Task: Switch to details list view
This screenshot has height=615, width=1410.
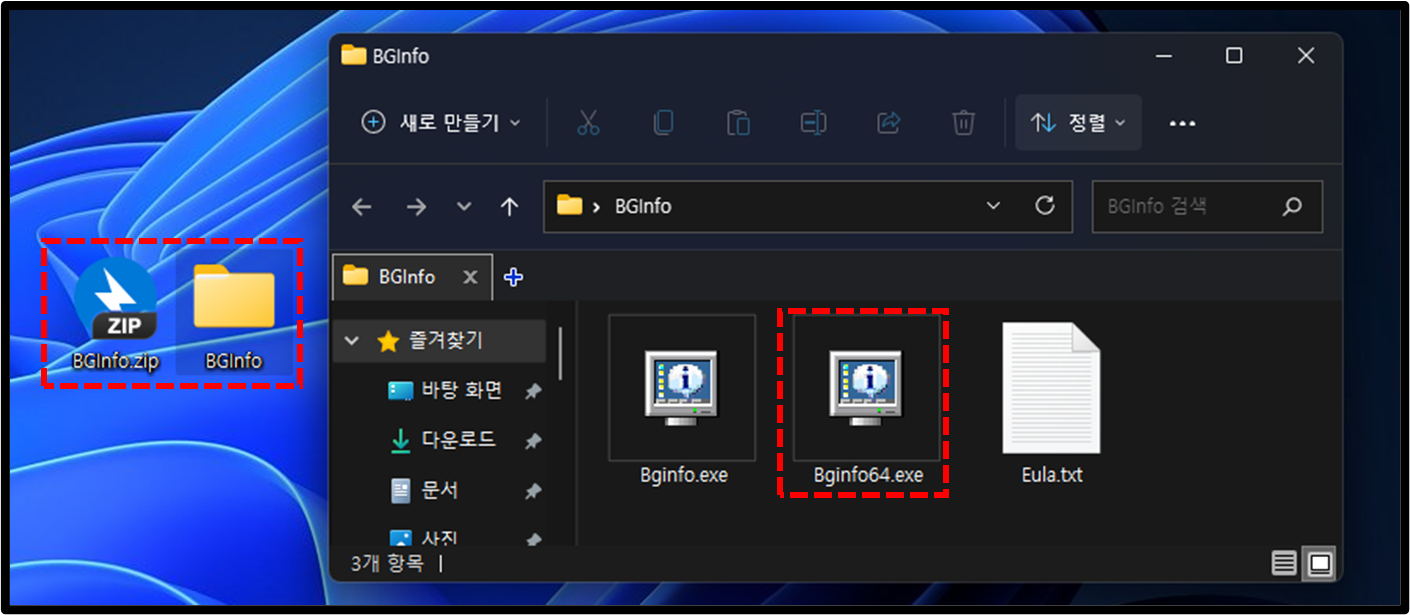Action: point(1284,564)
